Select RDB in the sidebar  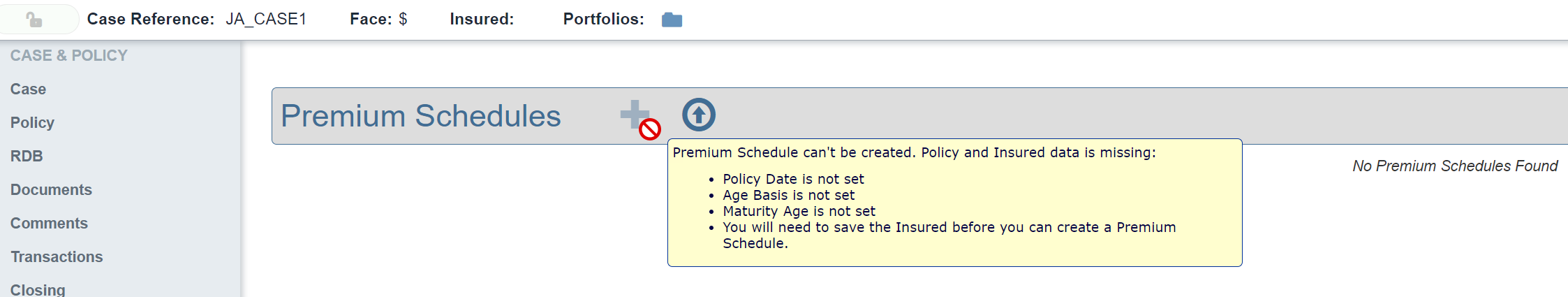27,157
